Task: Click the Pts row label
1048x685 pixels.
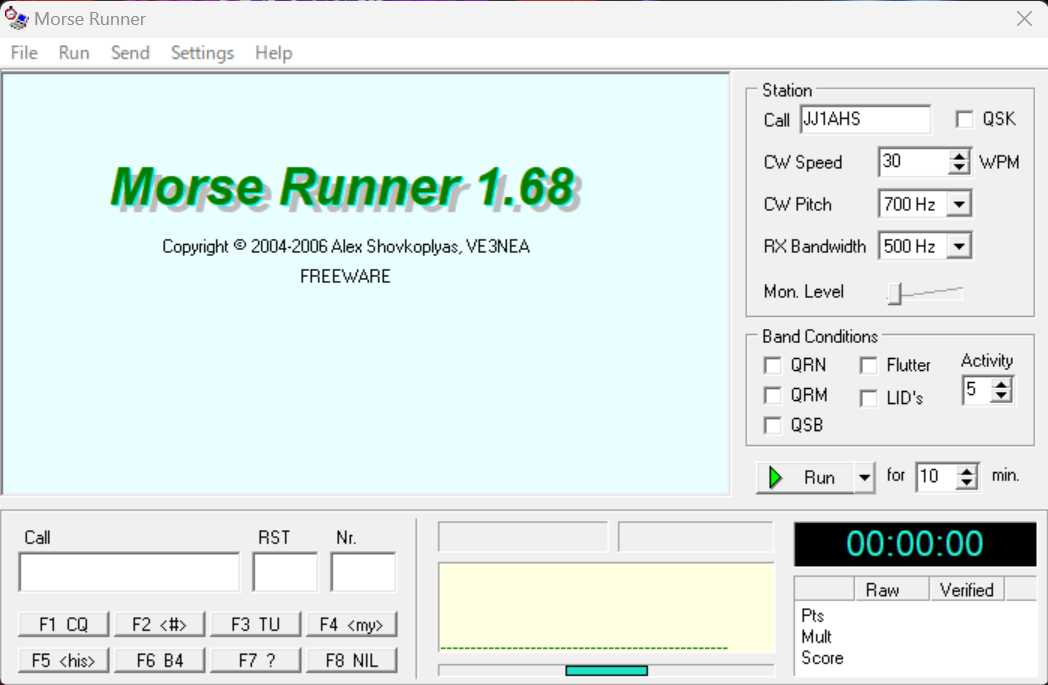Action: click(x=812, y=615)
